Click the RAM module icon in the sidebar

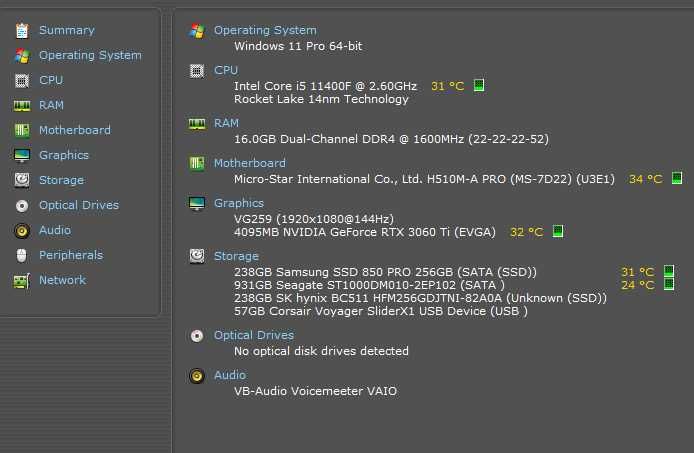pyautogui.click(x=21, y=105)
